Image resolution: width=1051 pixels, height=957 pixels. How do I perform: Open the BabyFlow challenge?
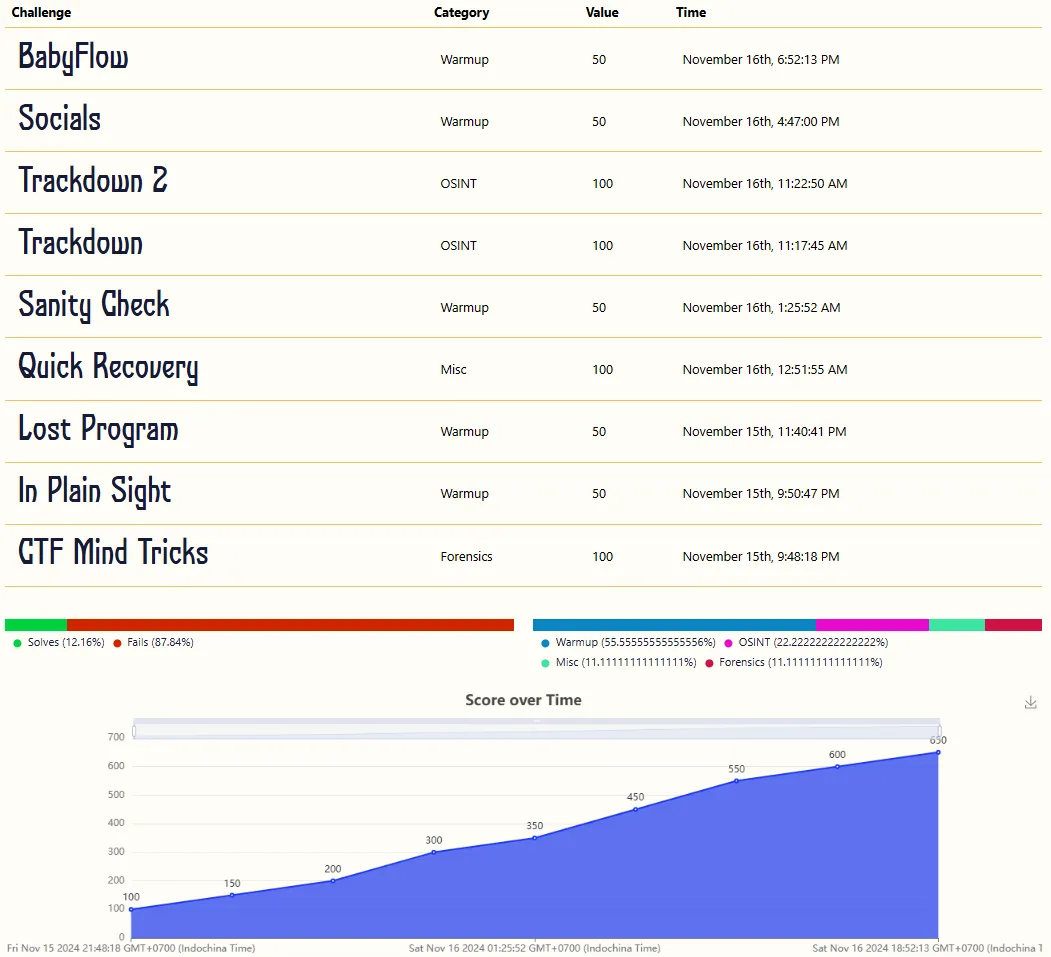click(x=73, y=58)
